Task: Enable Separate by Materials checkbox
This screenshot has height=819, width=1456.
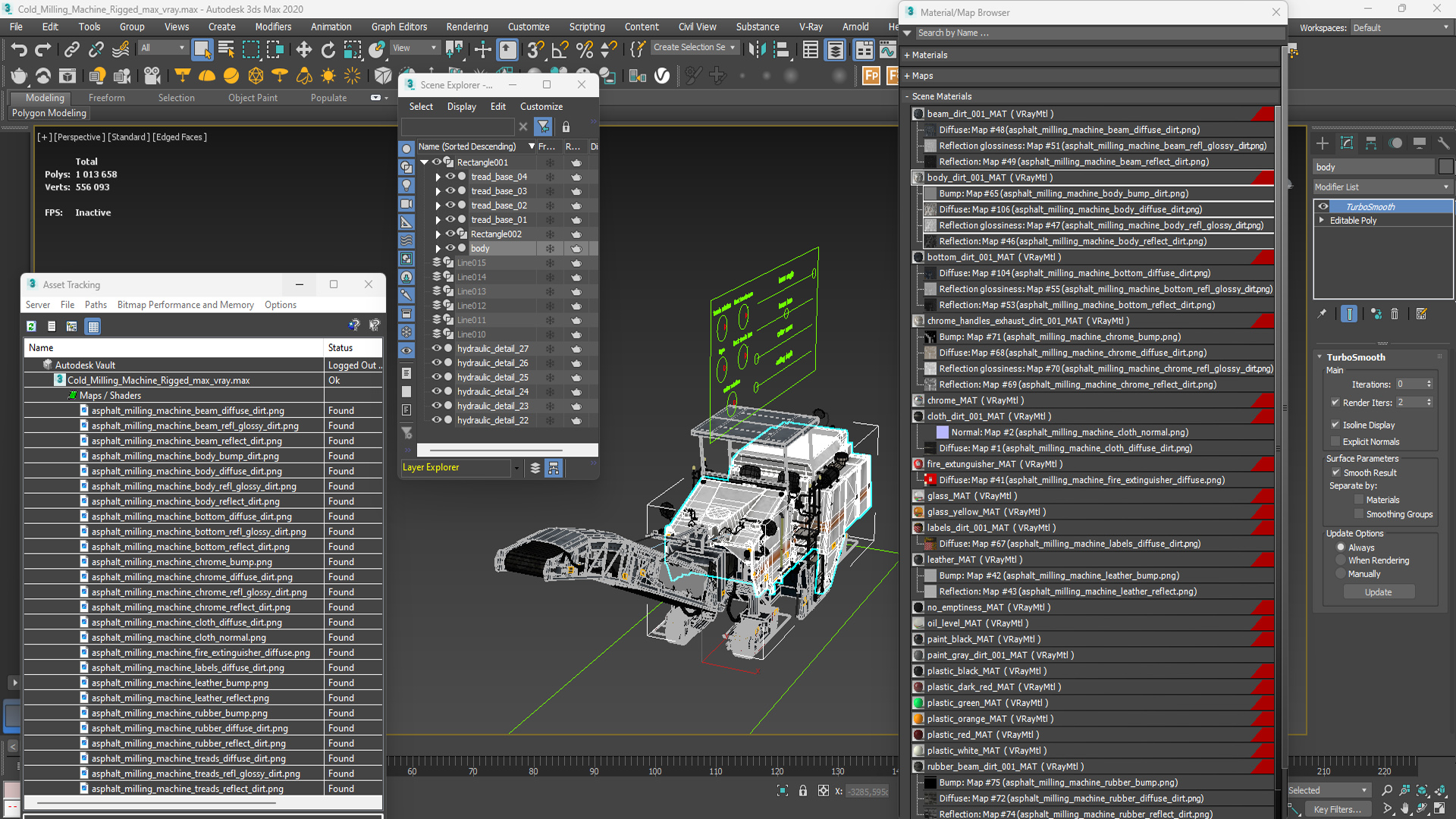Action: (1359, 500)
